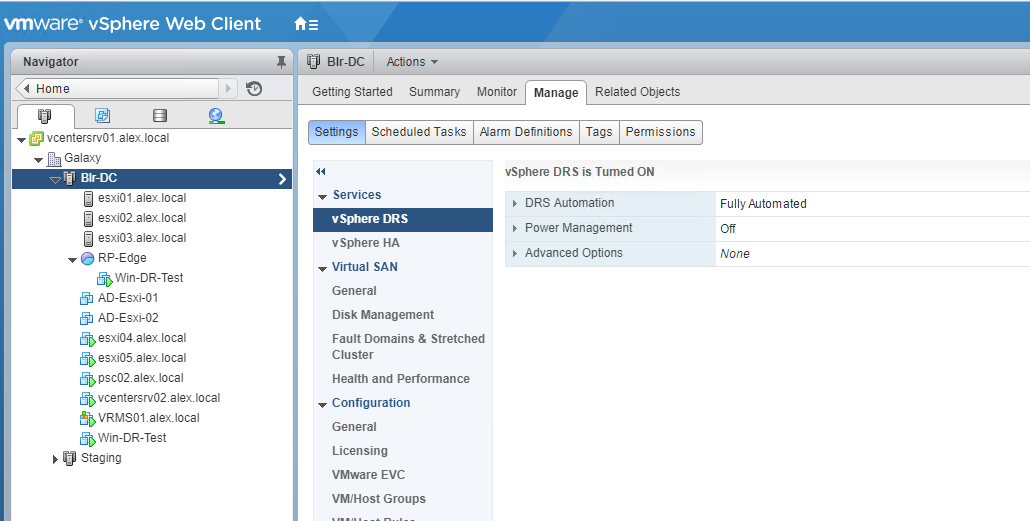The height and width of the screenshot is (521, 1030).
Task: Switch to Hosts and Clusters inventory icon
Action: click(45, 116)
